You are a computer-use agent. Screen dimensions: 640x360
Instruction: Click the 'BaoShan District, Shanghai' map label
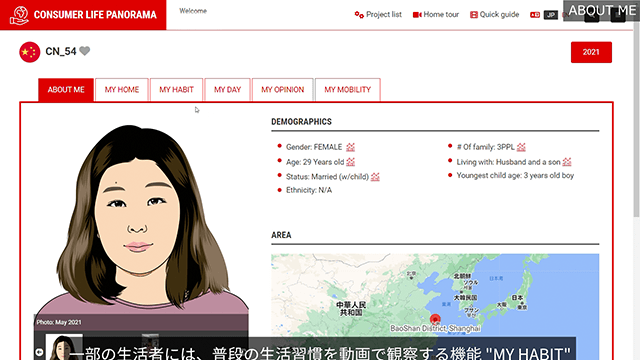coord(435,329)
